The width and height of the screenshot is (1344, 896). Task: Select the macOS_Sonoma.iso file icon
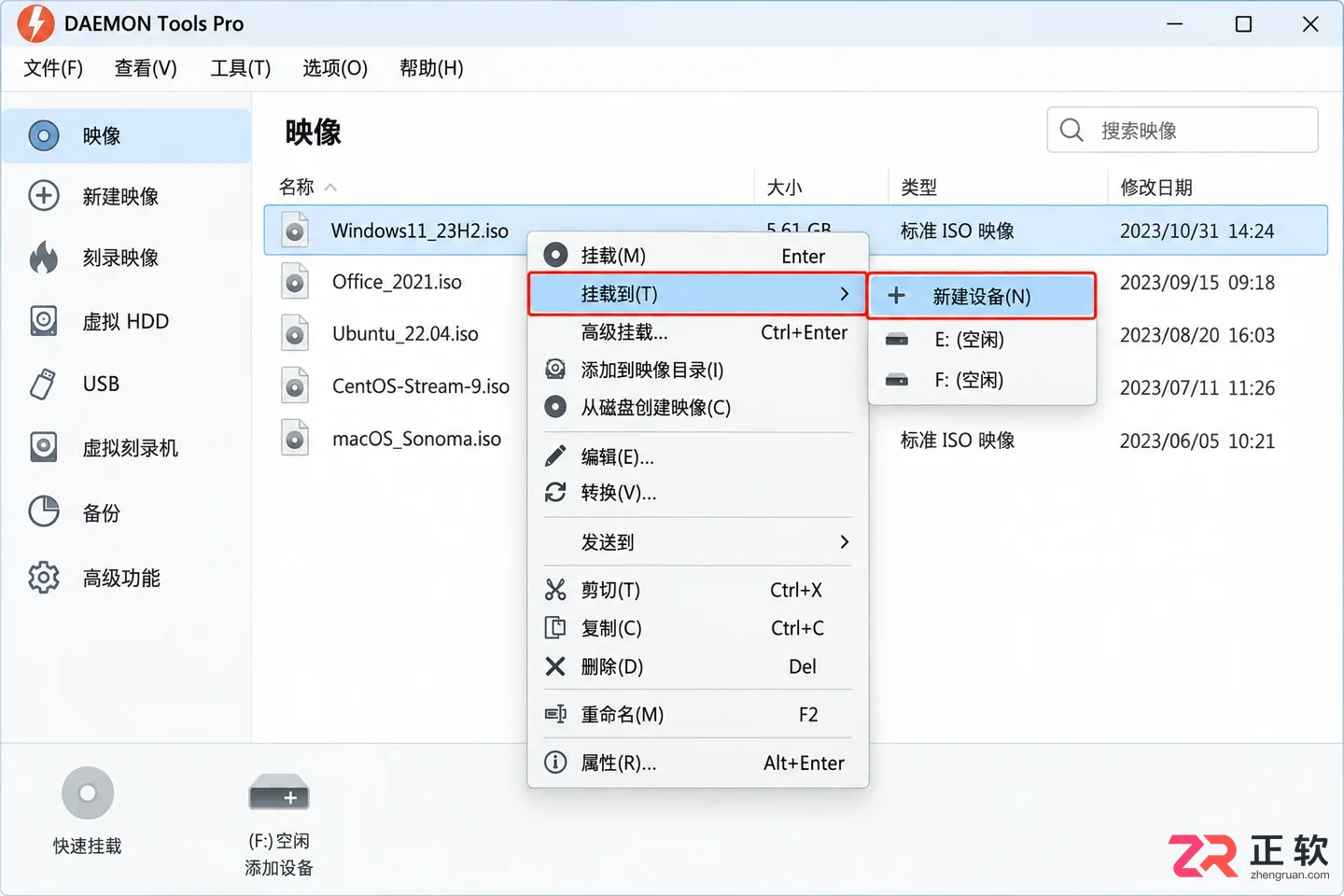pyautogui.click(x=295, y=439)
